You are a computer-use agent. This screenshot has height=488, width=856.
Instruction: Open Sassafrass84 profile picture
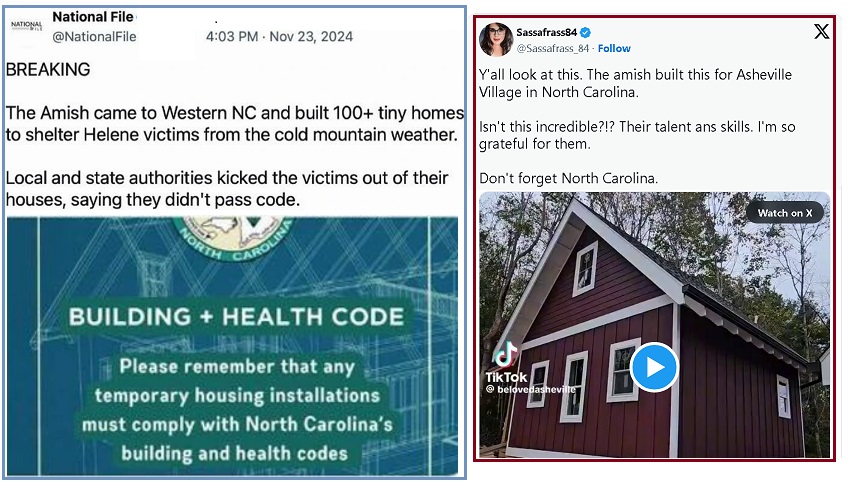coord(496,40)
